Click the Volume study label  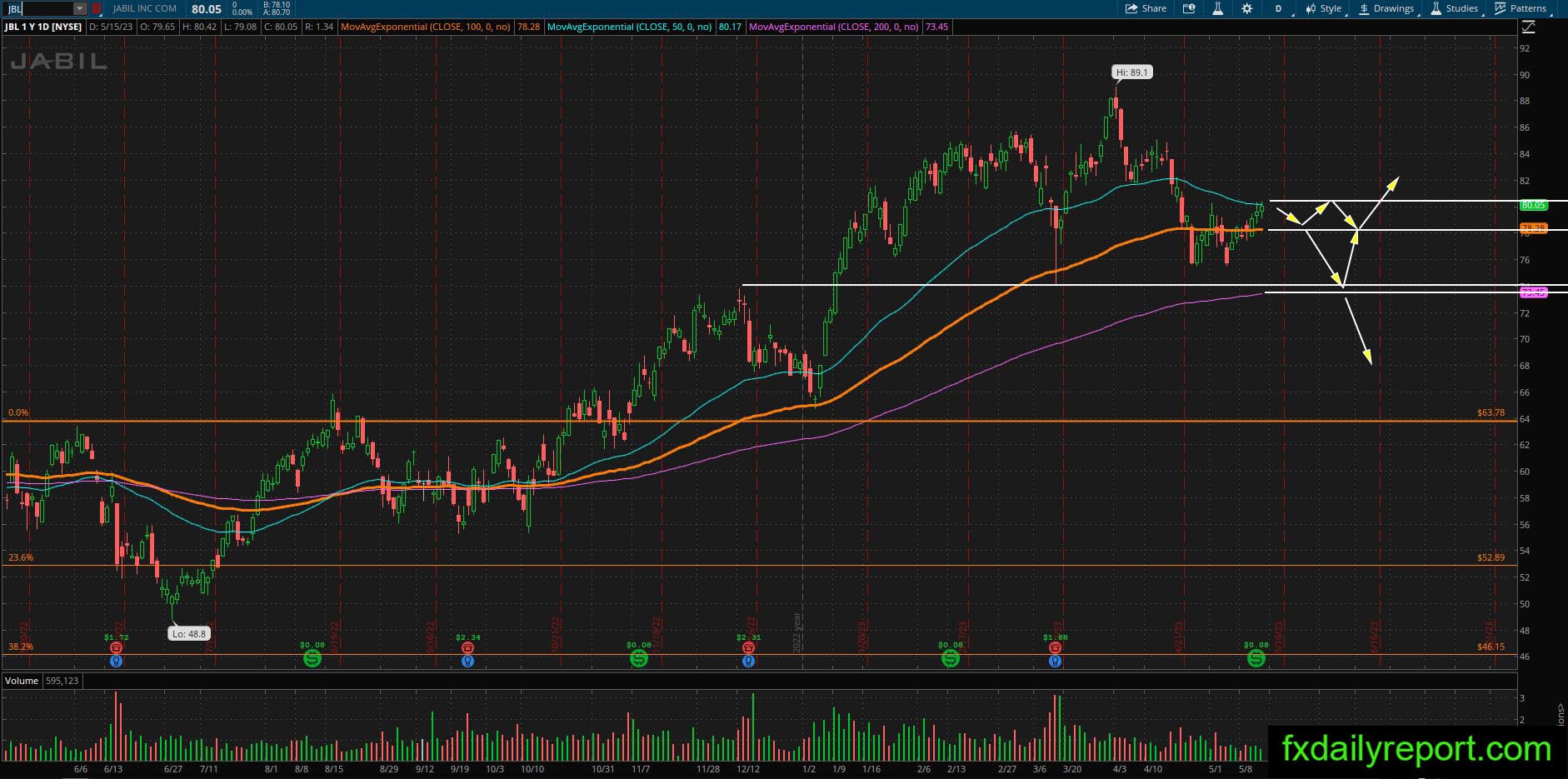tap(22, 681)
